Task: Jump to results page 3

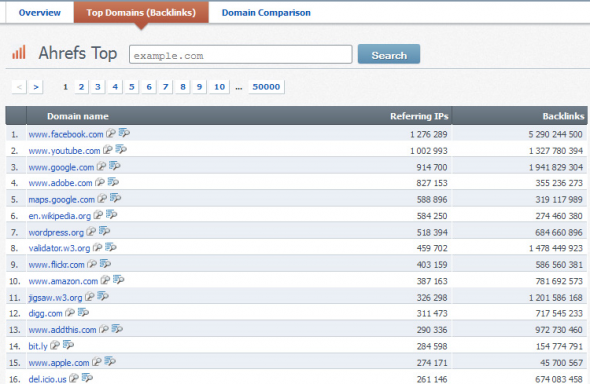Action: pos(98,87)
